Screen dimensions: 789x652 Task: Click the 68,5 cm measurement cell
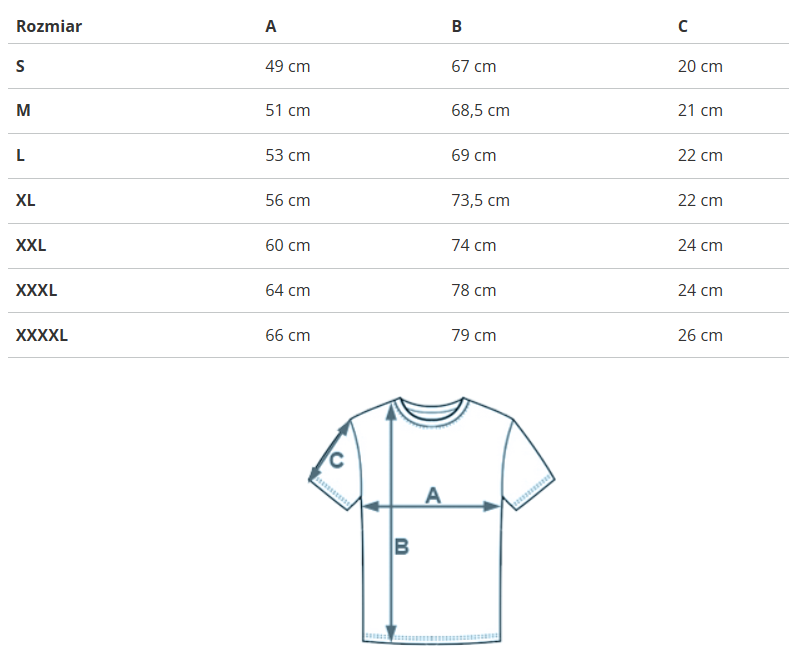click(481, 110)
